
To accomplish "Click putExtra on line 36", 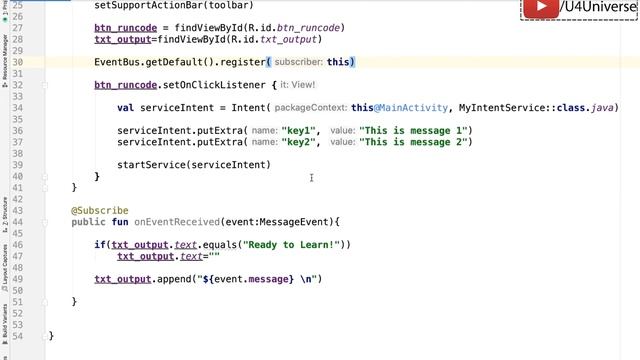I will point(220,131).
